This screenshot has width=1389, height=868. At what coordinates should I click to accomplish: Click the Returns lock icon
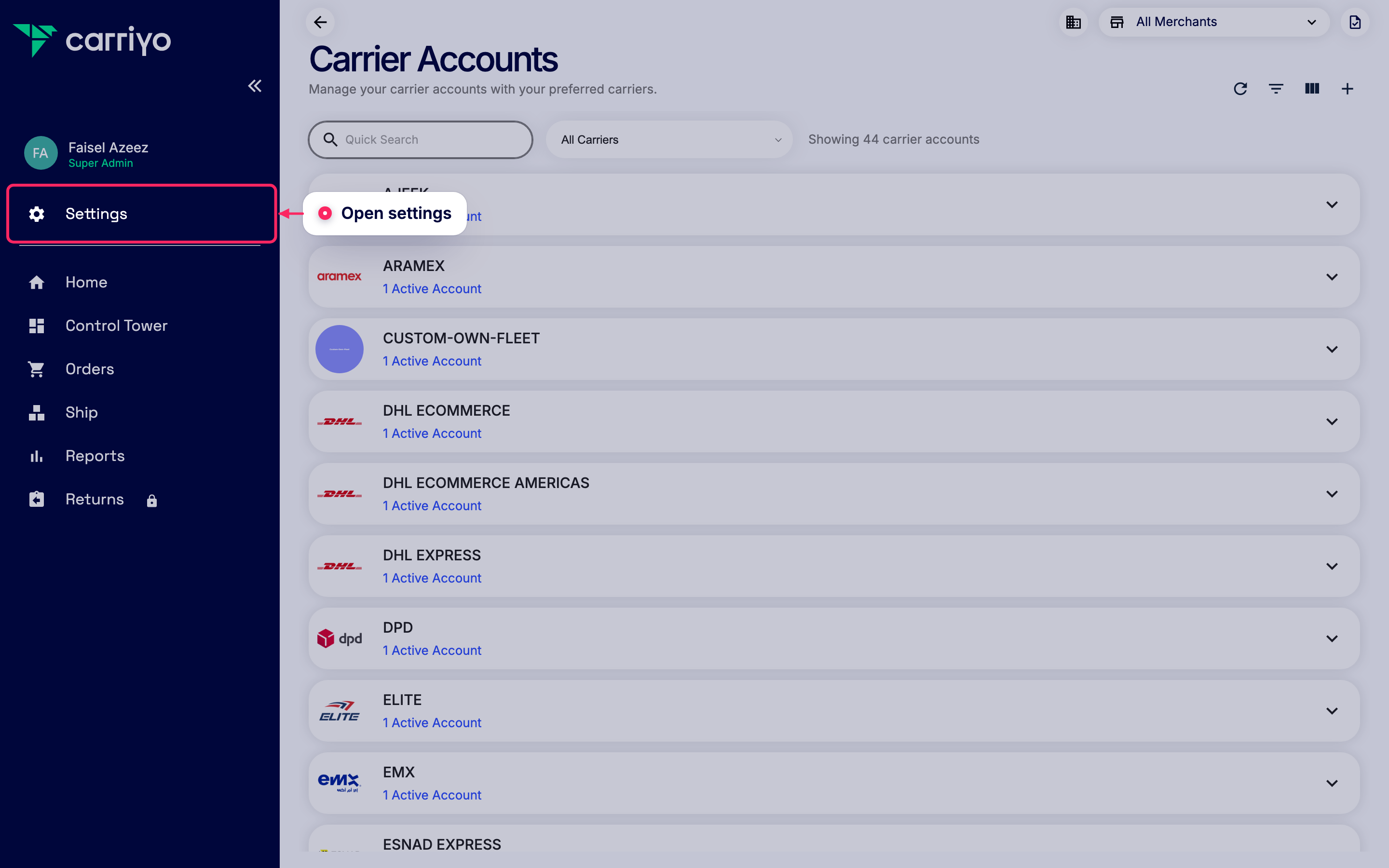(151, 501)
